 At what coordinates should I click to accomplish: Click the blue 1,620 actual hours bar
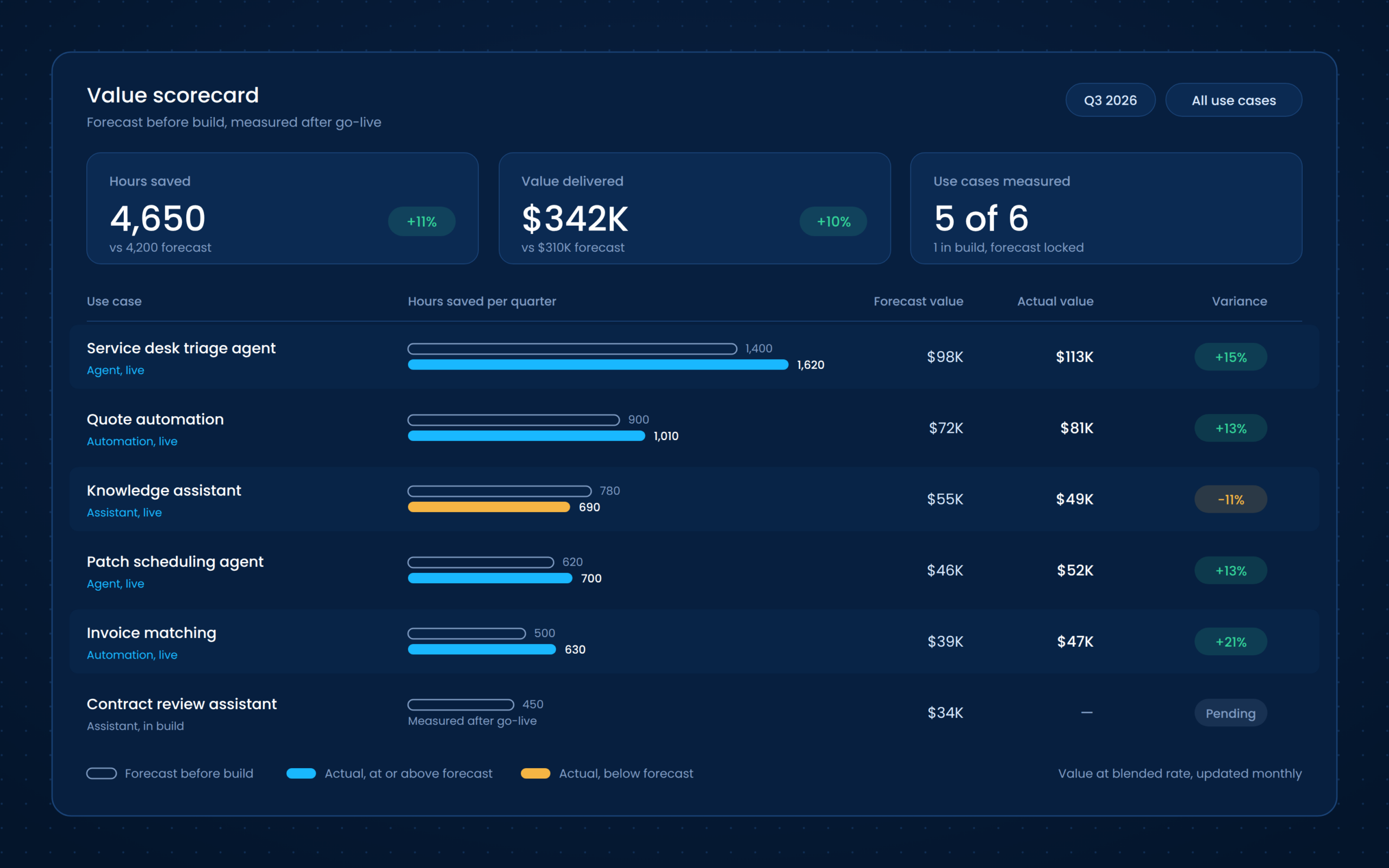[598, 365]
